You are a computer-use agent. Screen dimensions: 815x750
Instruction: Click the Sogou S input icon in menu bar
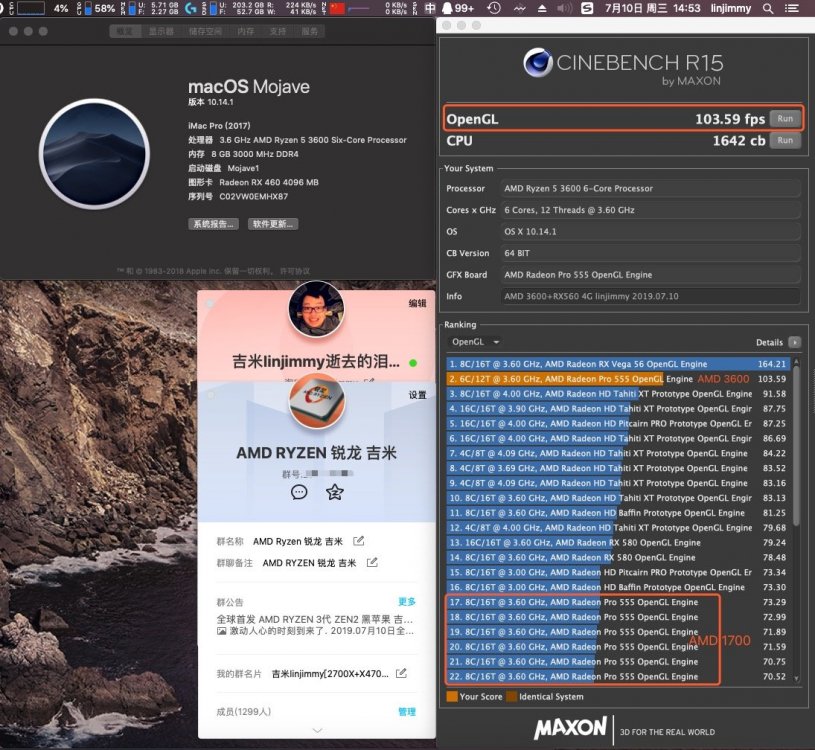(587, 8)
